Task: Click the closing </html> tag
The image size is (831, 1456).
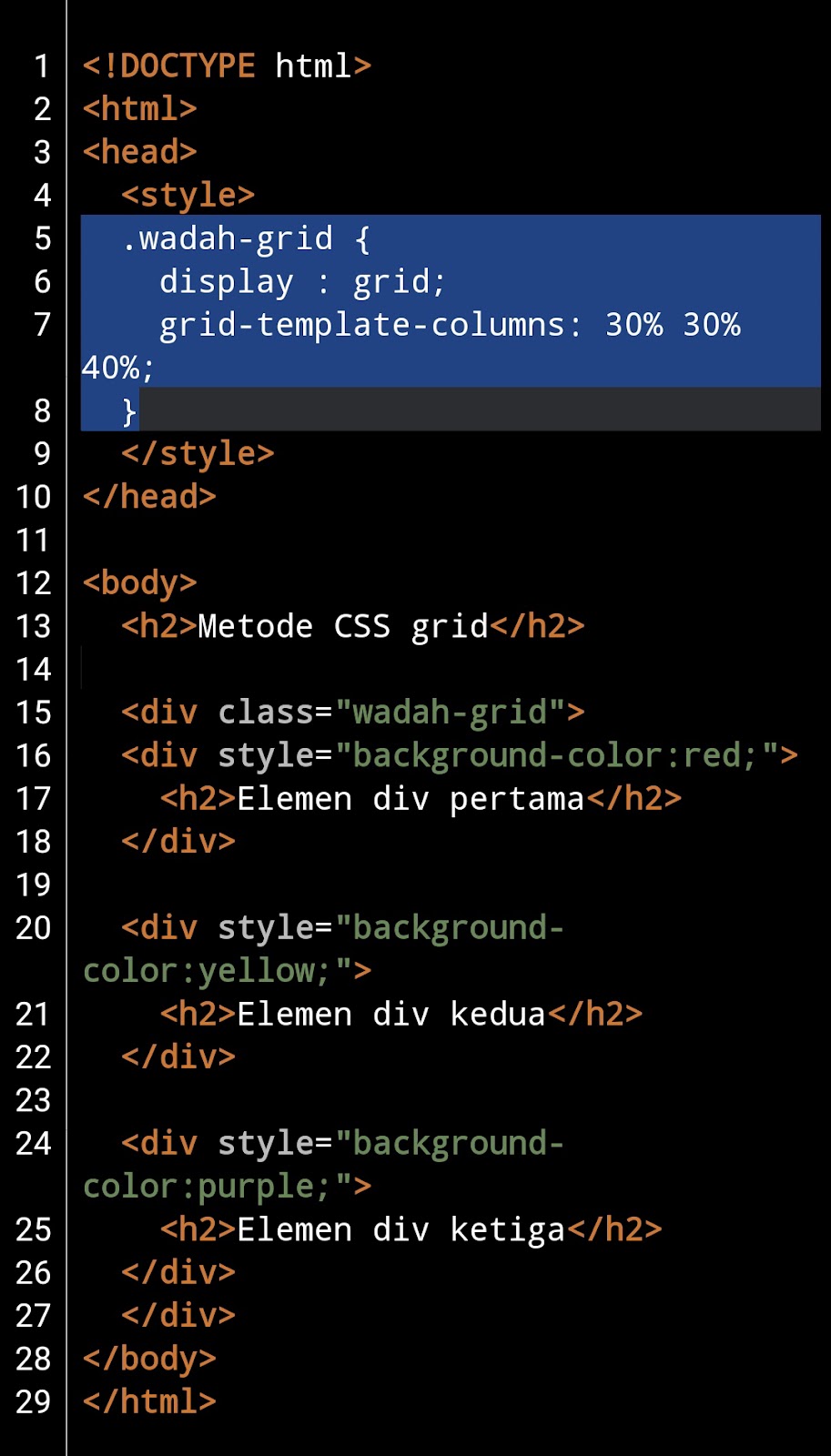Action: [x=149, y=1402]
